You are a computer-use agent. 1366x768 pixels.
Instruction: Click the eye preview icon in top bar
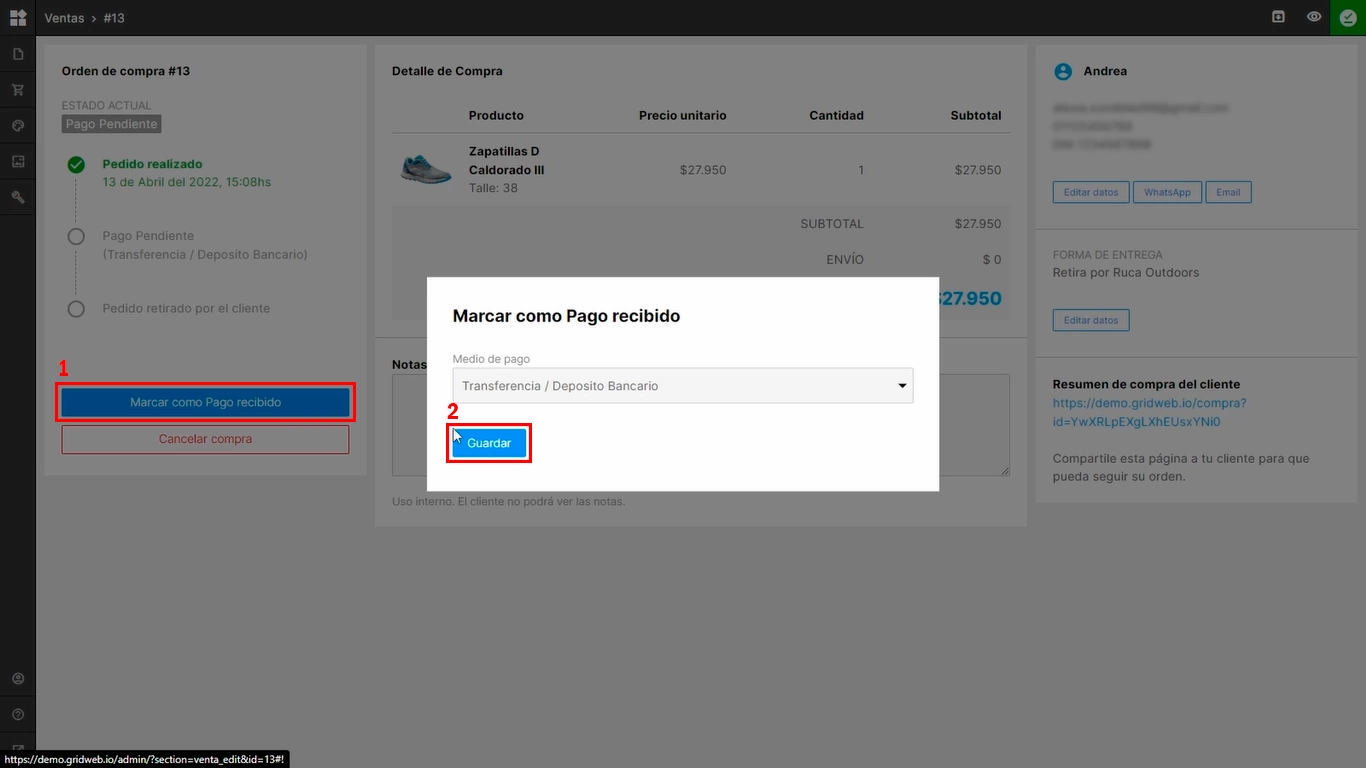(x=1314, y=17)
